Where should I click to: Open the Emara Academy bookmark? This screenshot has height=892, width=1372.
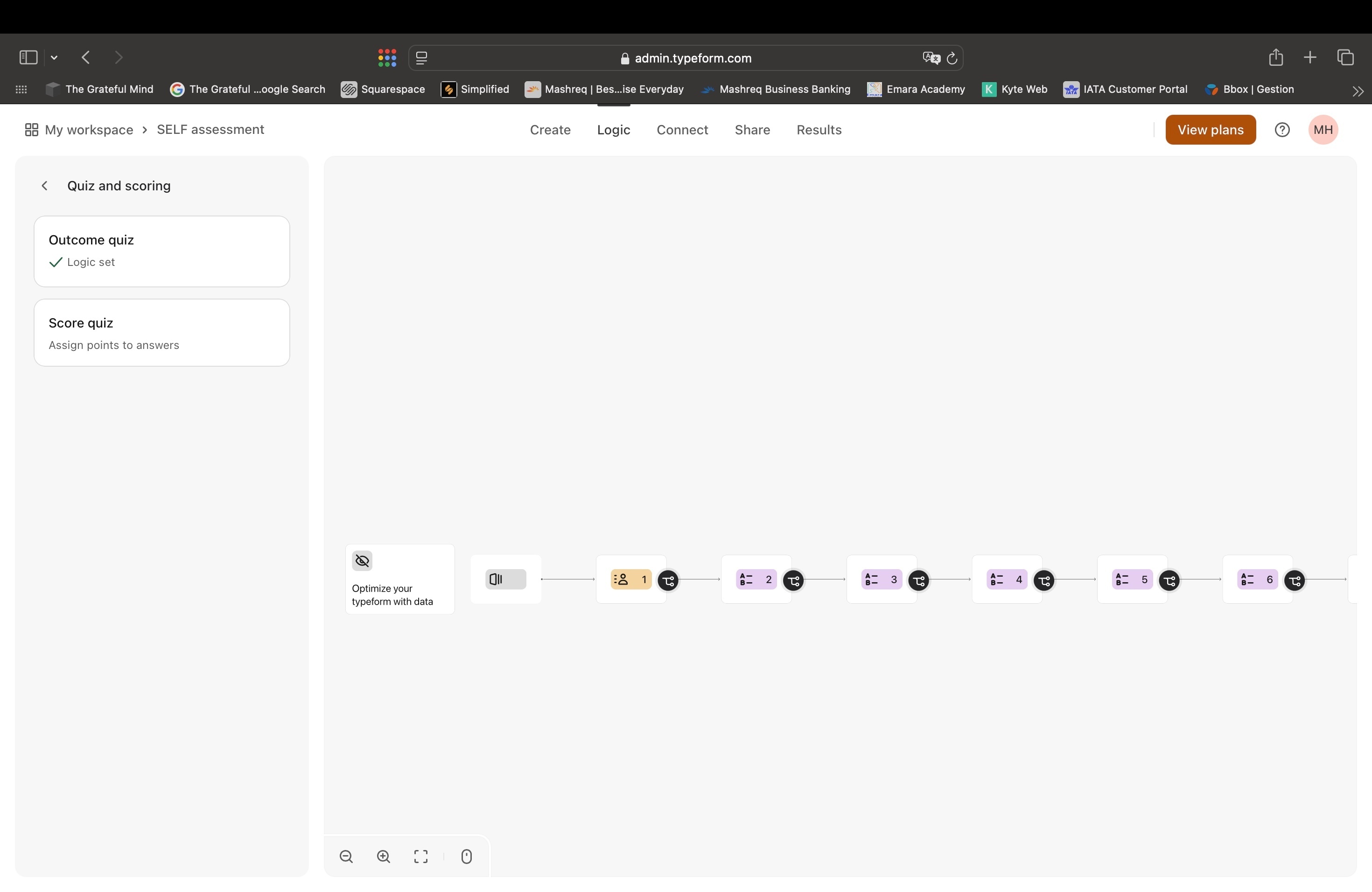[916, 89]
